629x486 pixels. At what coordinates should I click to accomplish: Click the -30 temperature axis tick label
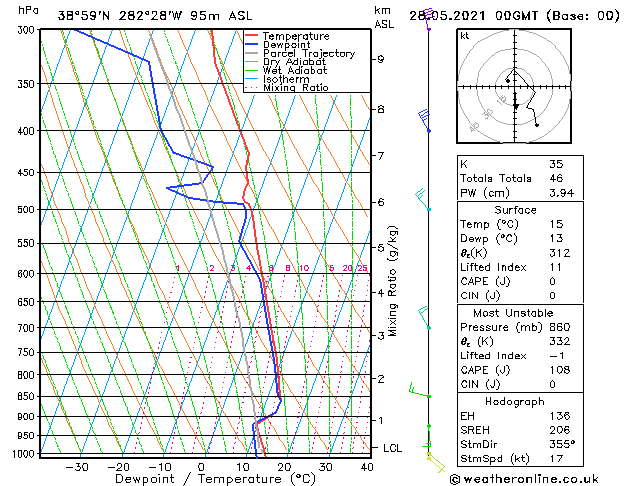pyautogui.click(x=77, y=468)
